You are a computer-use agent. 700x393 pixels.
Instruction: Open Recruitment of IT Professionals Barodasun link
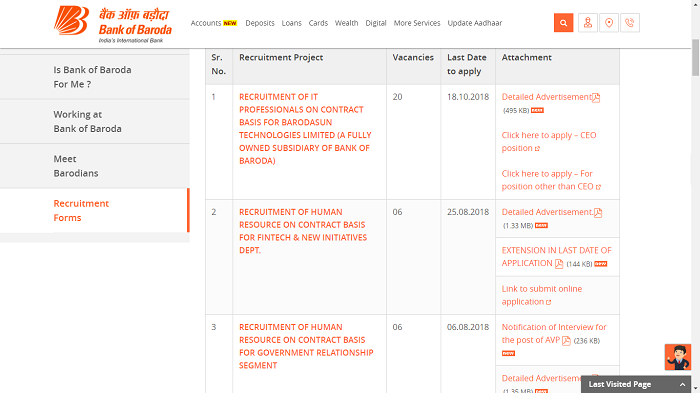tap(305, 129)
